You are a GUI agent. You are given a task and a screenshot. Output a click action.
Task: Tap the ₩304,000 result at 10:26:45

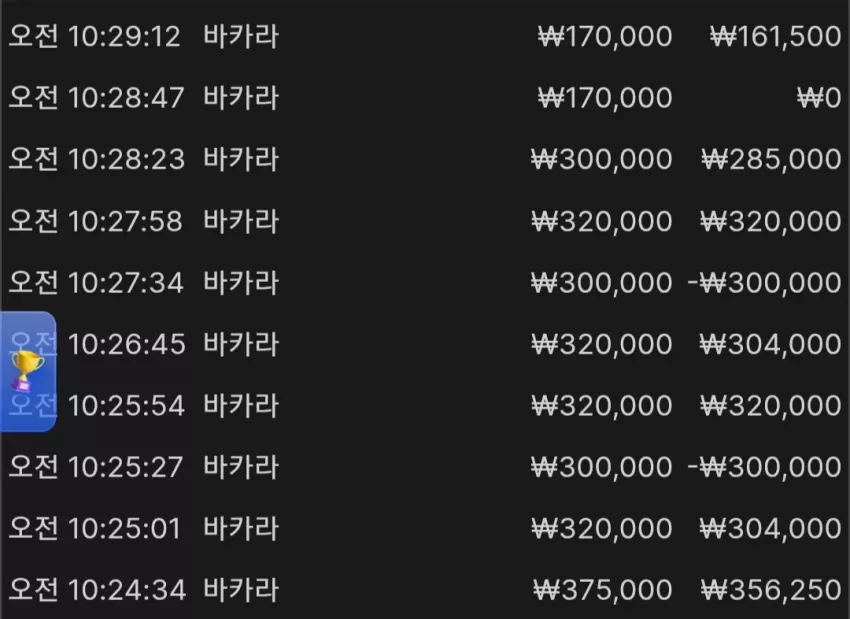click(x=770, y=344)
